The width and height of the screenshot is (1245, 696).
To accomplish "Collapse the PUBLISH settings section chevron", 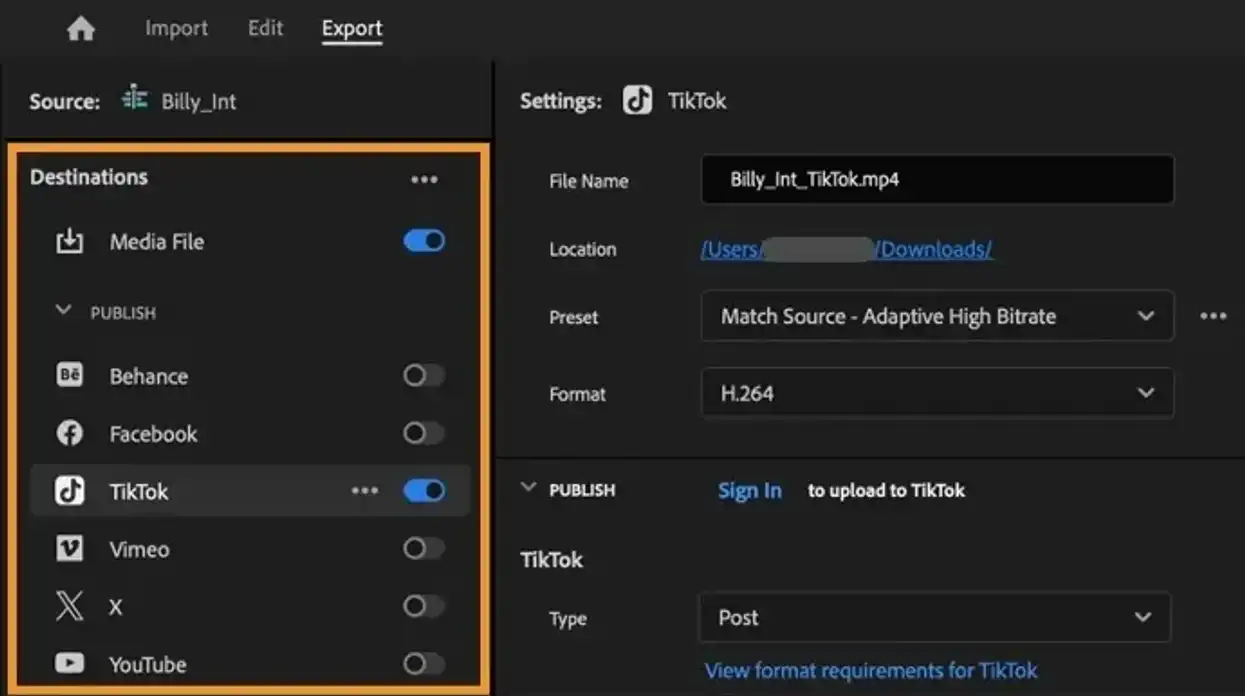I will (x=528, y=488).
